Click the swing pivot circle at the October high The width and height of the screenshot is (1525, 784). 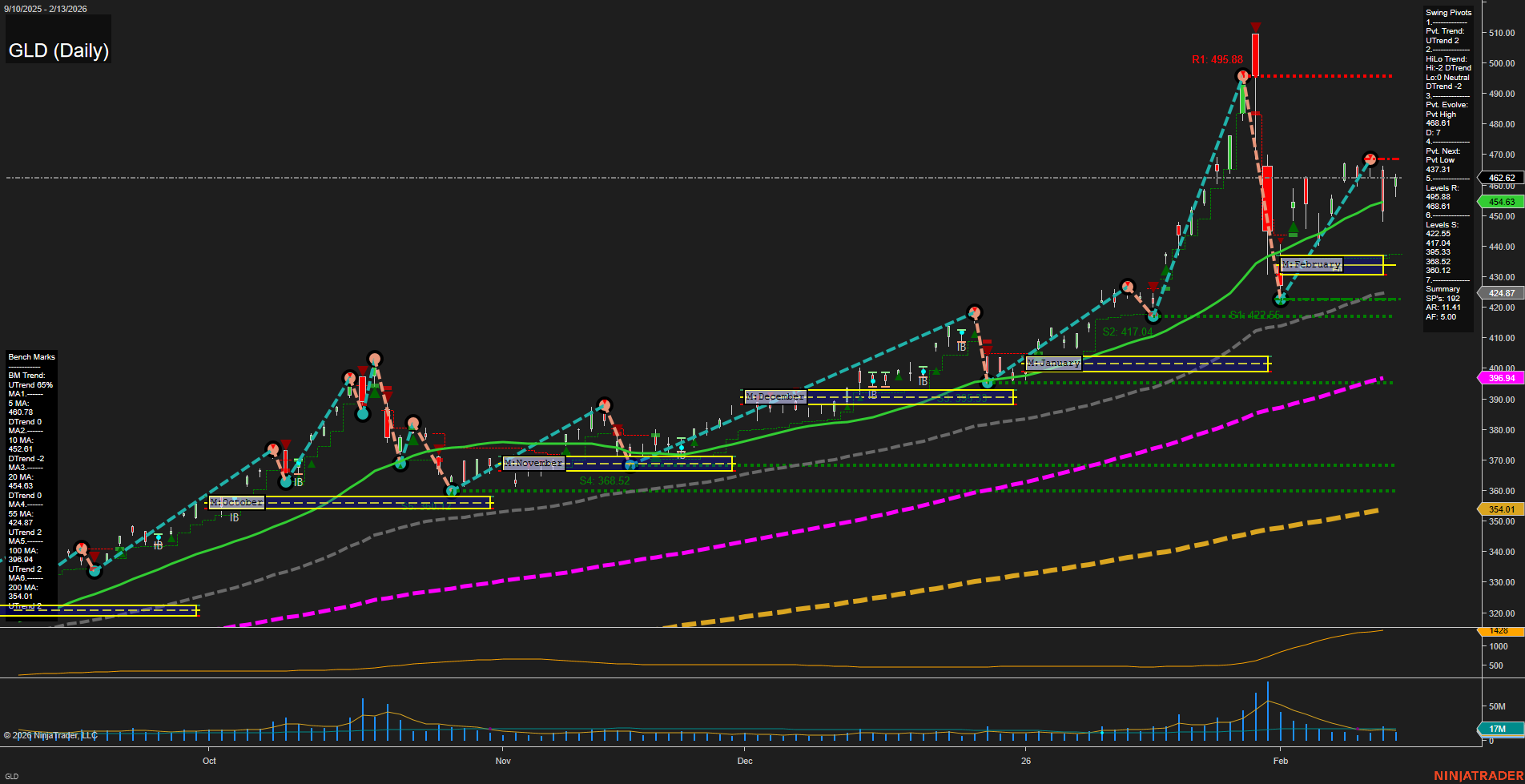(x=375, y=359)
